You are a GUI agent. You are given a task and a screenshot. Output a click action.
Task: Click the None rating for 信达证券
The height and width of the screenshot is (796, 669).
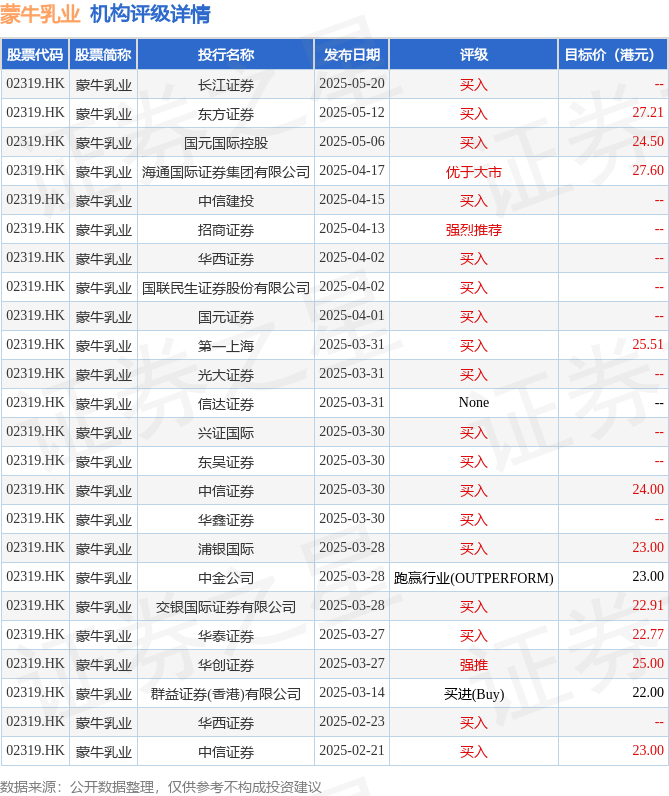(x=474, y=403)
